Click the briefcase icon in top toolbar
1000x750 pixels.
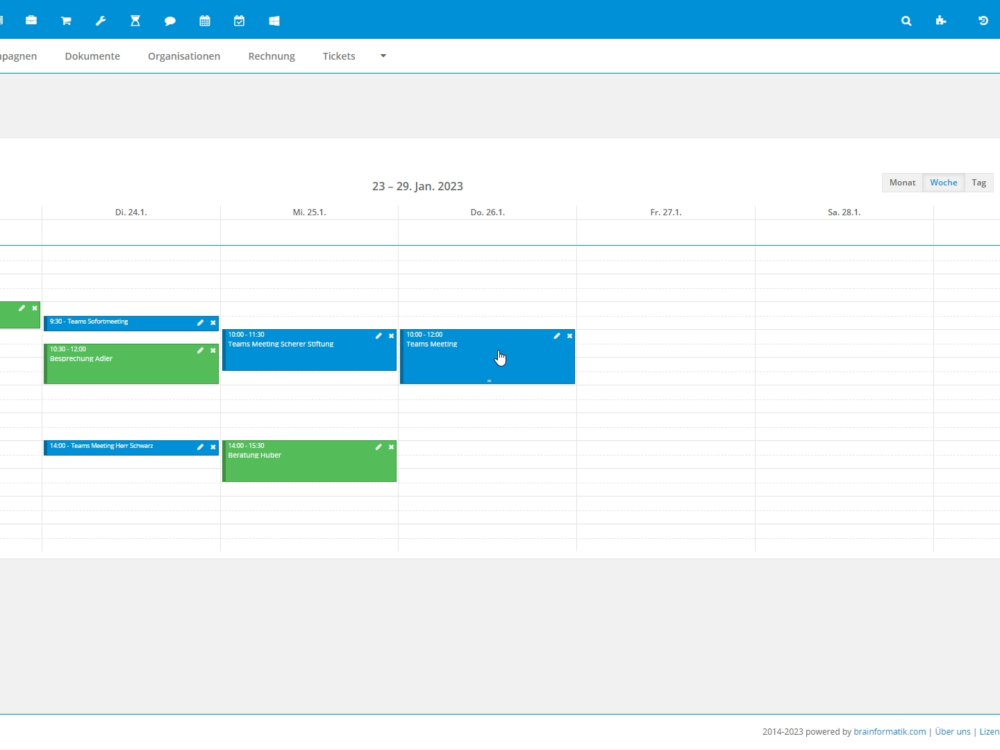31,20
